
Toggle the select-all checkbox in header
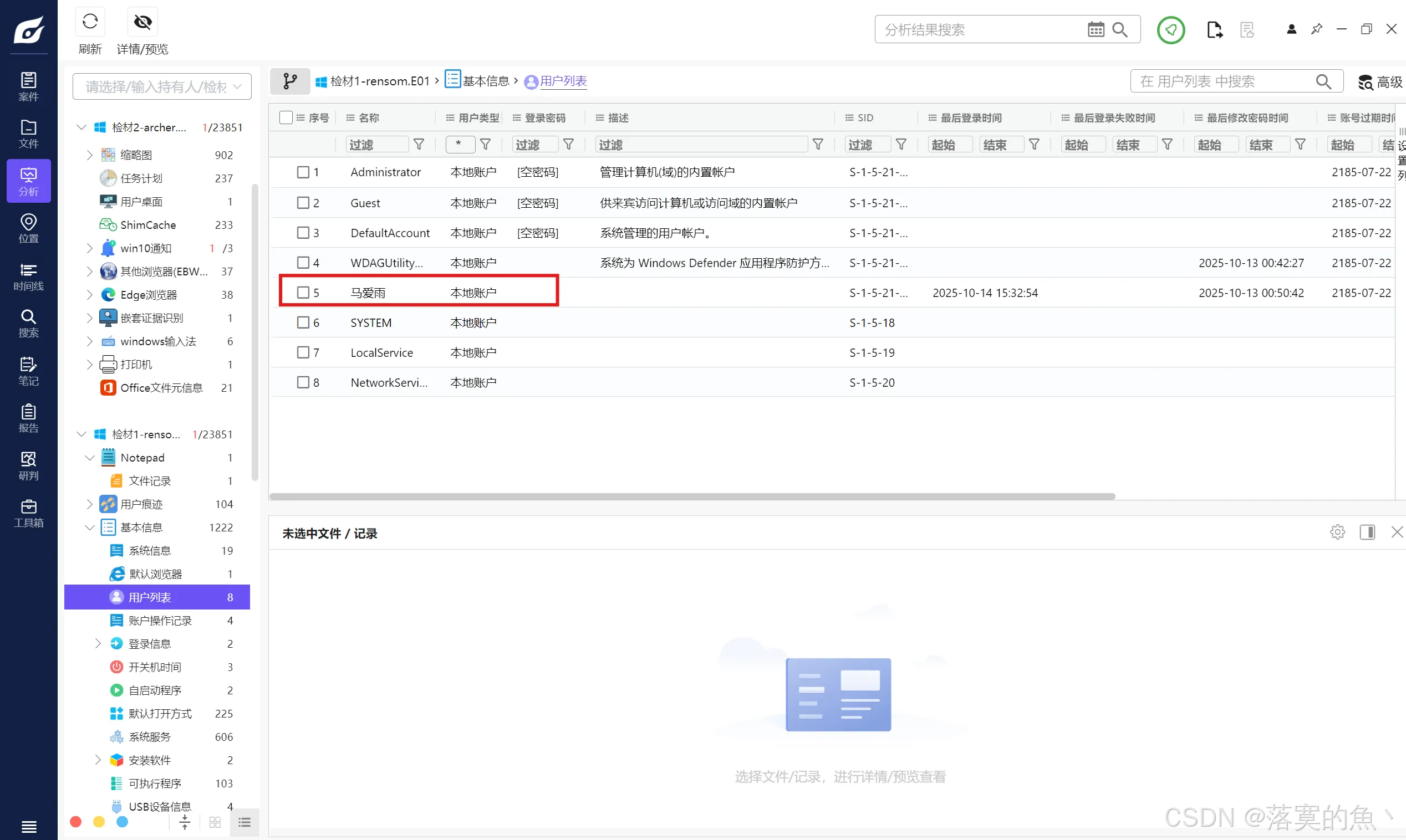[286, 117]
